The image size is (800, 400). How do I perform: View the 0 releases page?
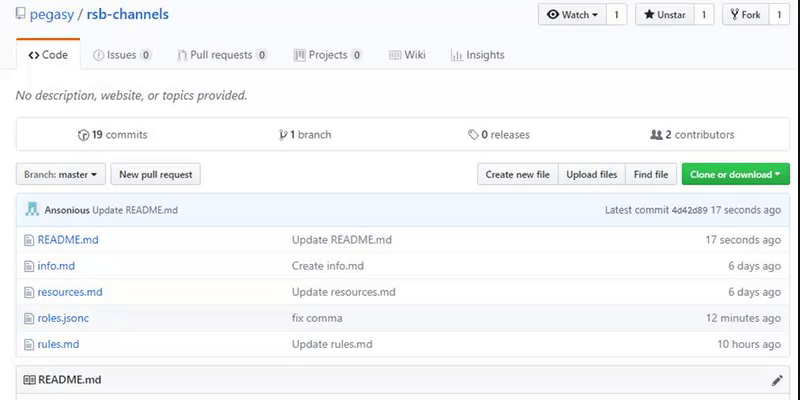tap(498, 135)
